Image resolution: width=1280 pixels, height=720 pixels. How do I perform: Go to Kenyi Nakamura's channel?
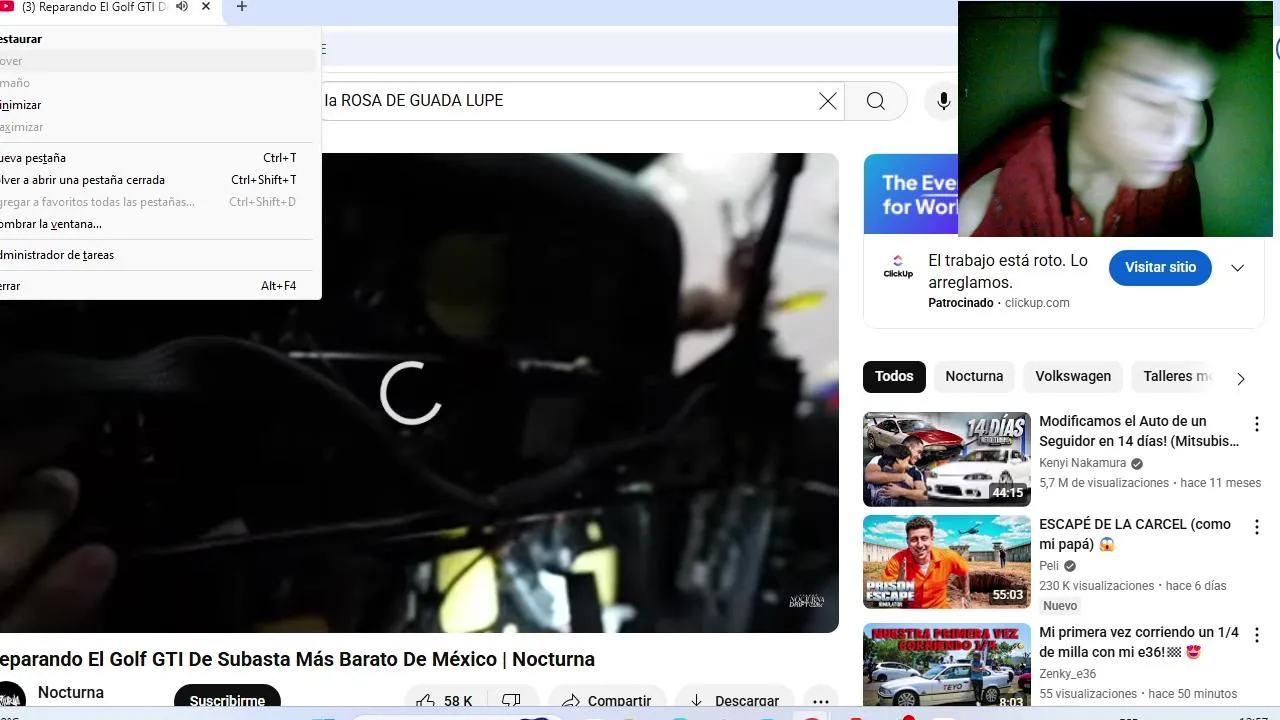pos(1083,463)
